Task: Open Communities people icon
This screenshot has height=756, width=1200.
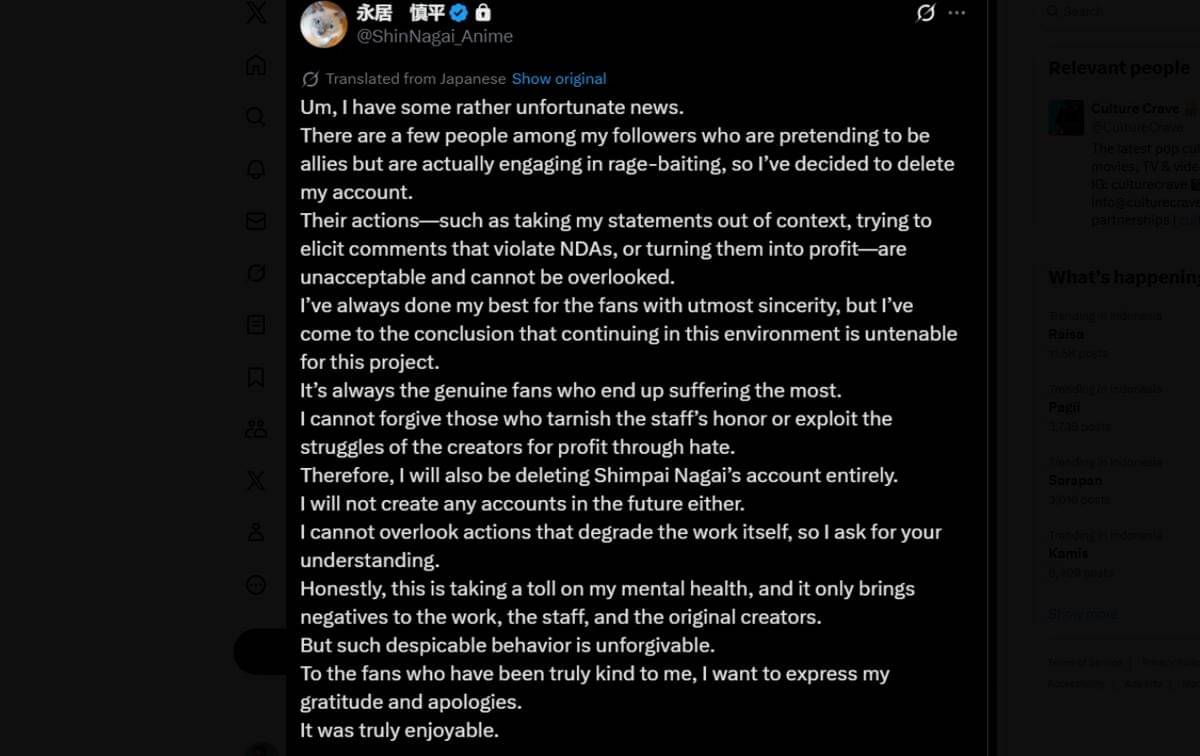Action: click(x=256, y=429)
